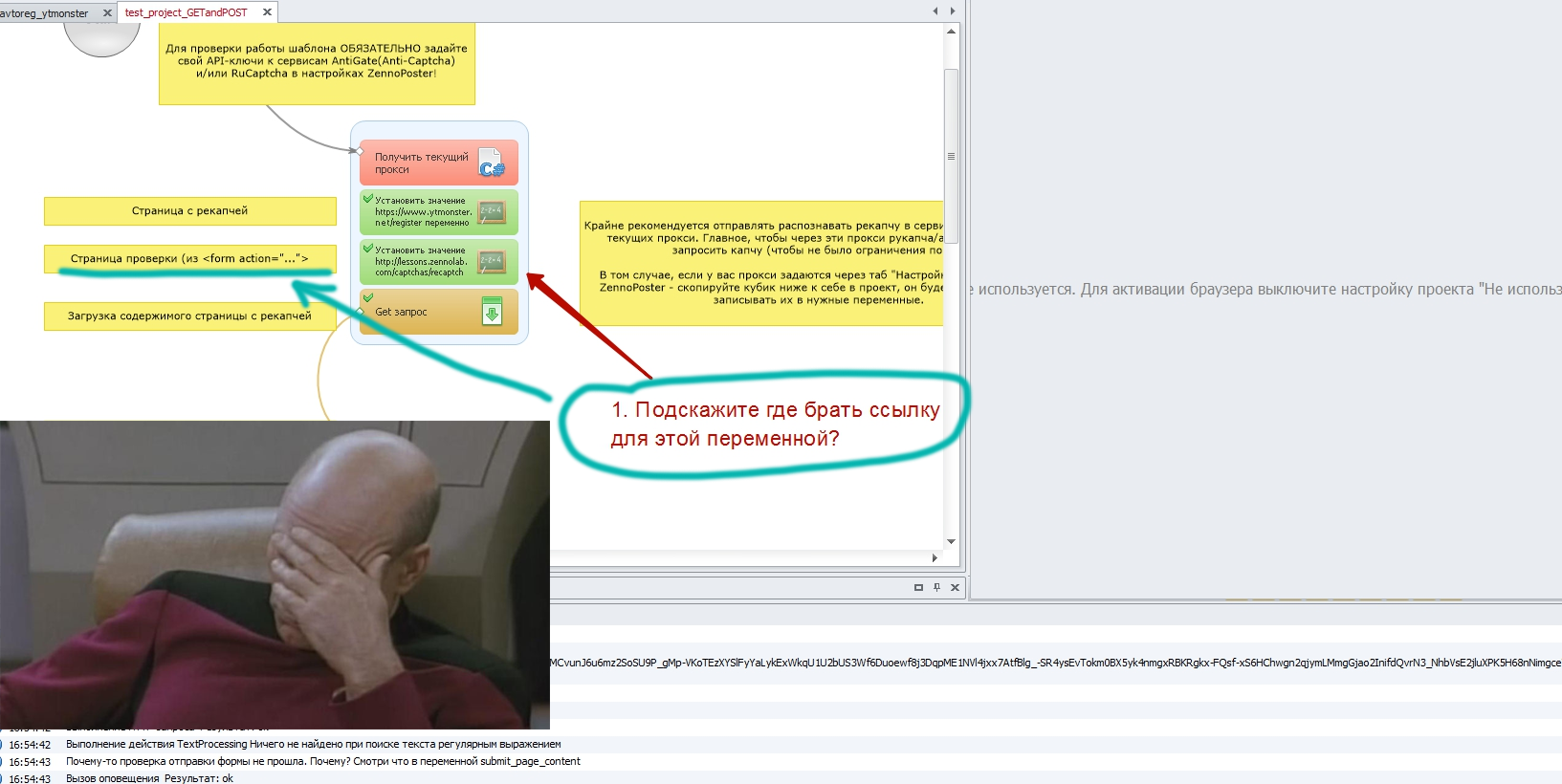
Task: Close the avtoreg_ytmonster tab
Action: [107, 13]
